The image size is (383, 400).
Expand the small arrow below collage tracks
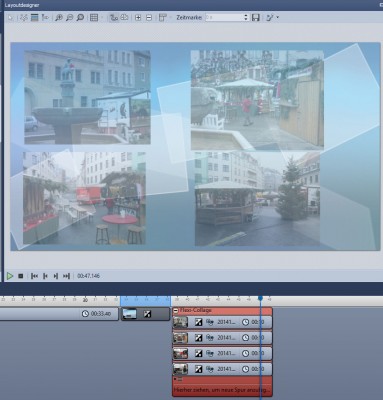pos(175,380)
